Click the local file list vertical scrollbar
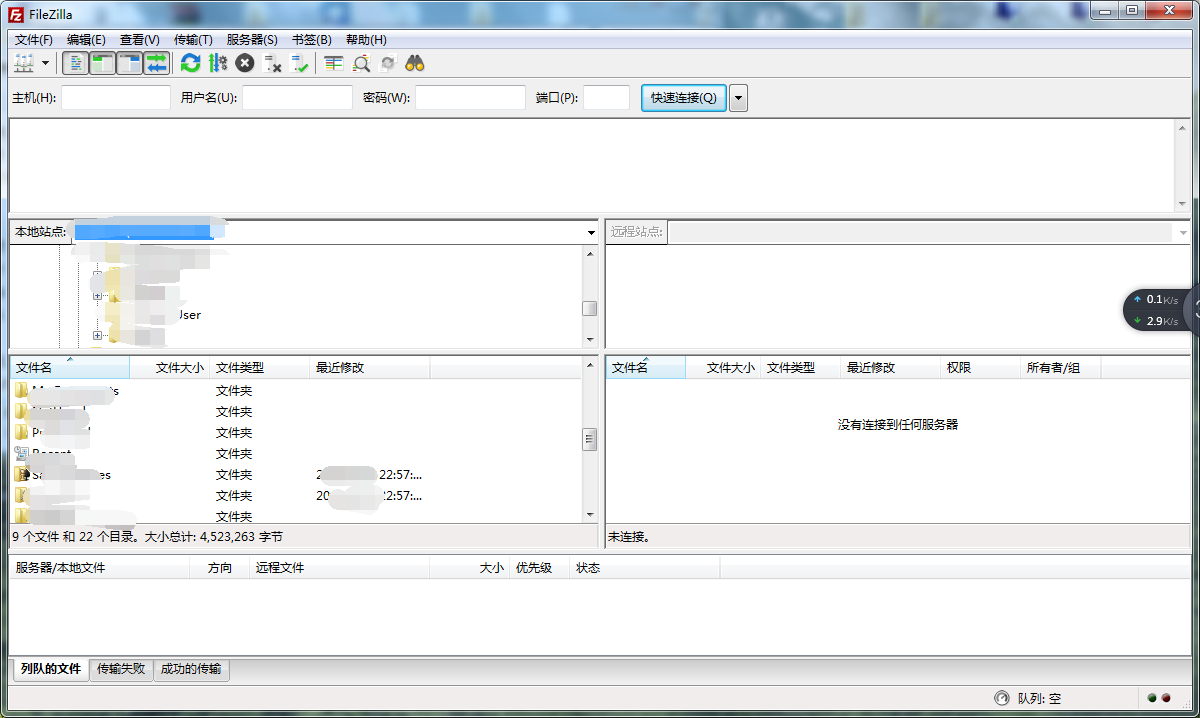Screen dimensions: 1200x718 590,439
